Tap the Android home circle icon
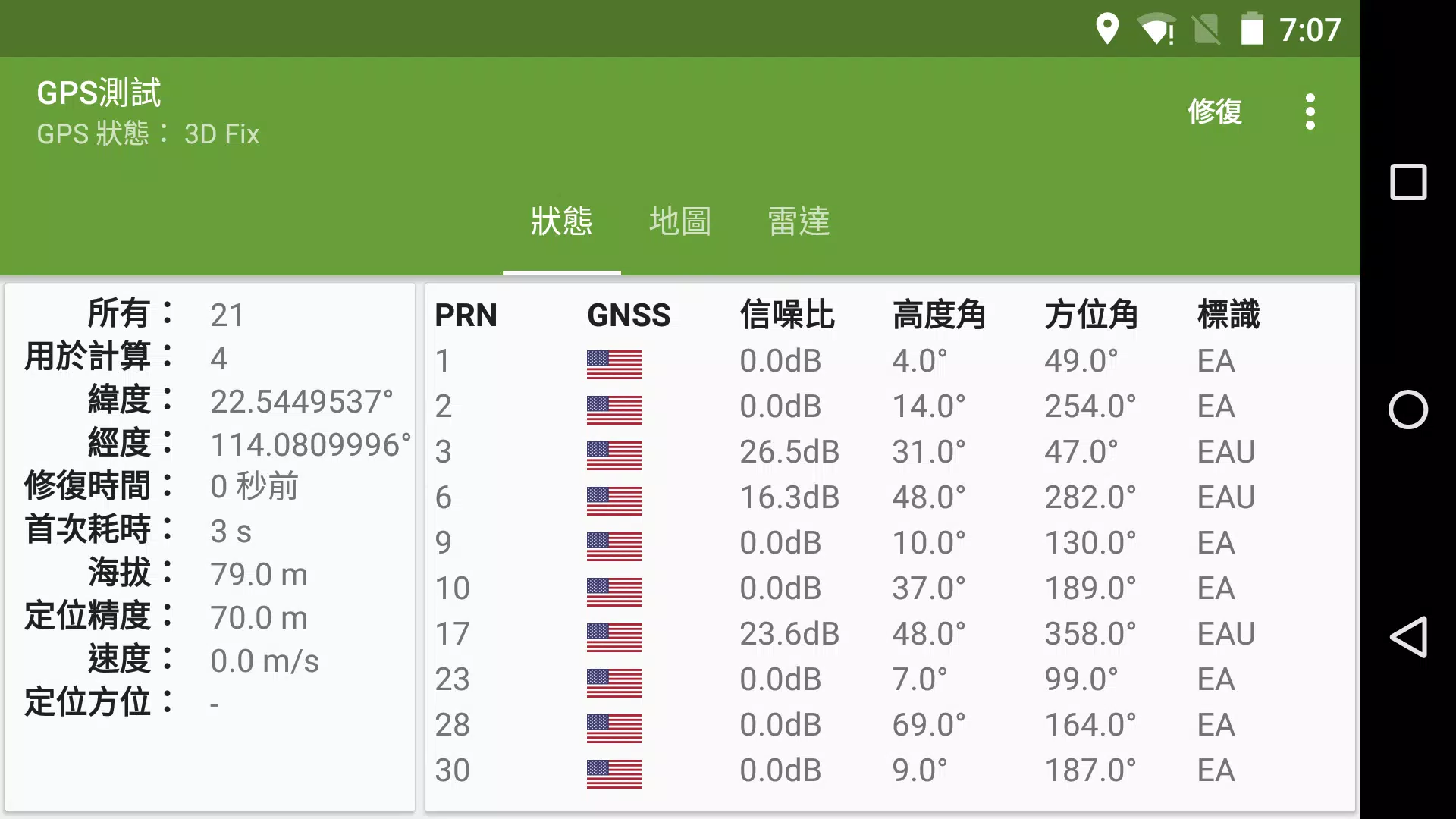The height and width of the screenshot is (819, 1456). coord(1408,409)
